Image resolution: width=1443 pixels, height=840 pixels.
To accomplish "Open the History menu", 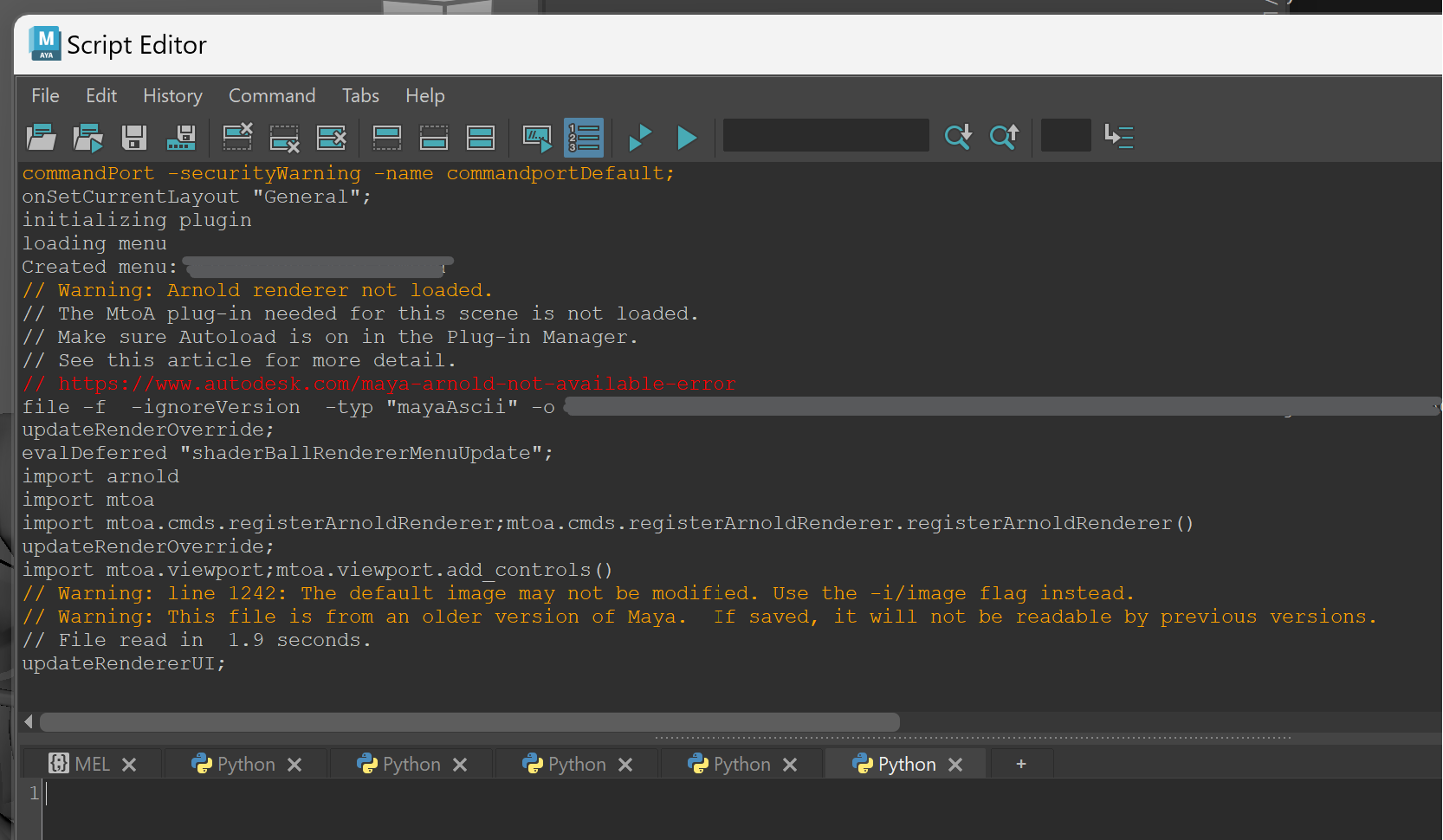I will click(172, 95).
